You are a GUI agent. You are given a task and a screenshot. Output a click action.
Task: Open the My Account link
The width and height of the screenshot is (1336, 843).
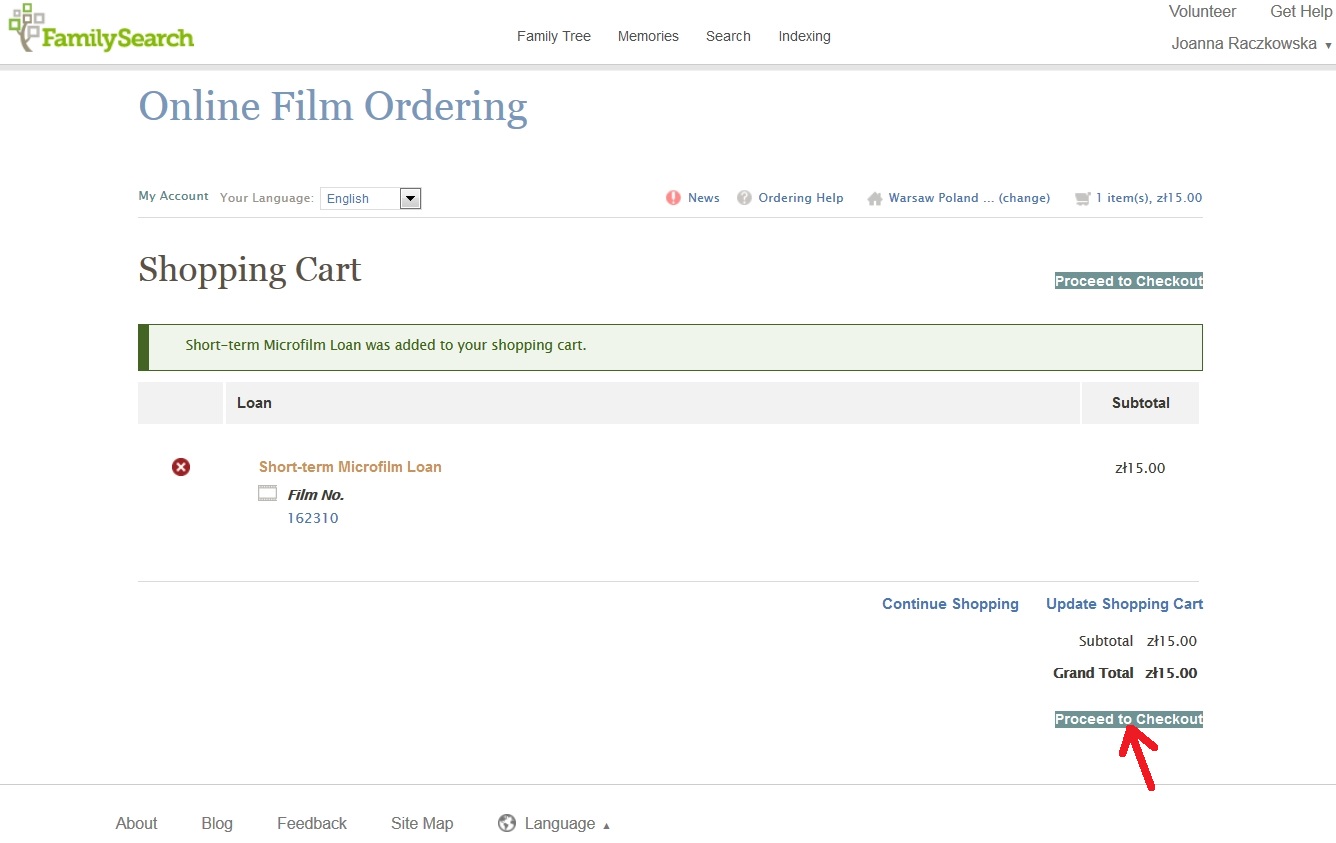(173, 196)
